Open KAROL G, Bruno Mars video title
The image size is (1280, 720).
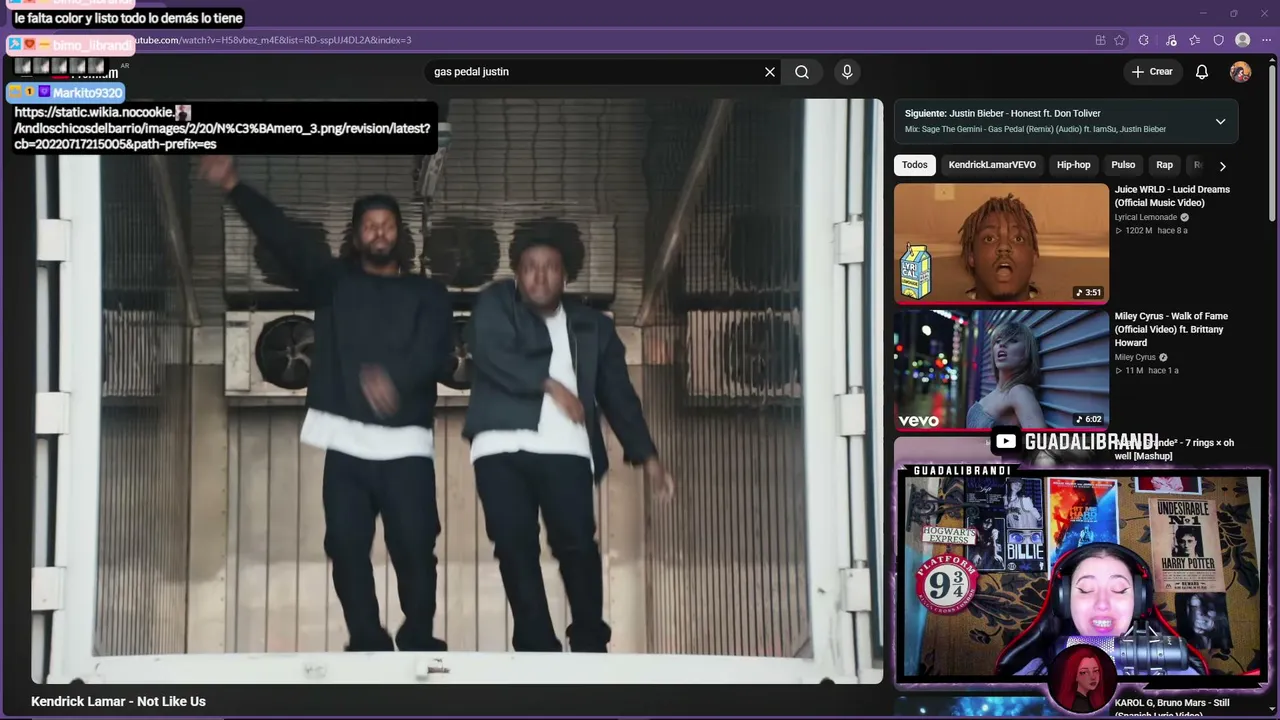tap(1172, 708)
